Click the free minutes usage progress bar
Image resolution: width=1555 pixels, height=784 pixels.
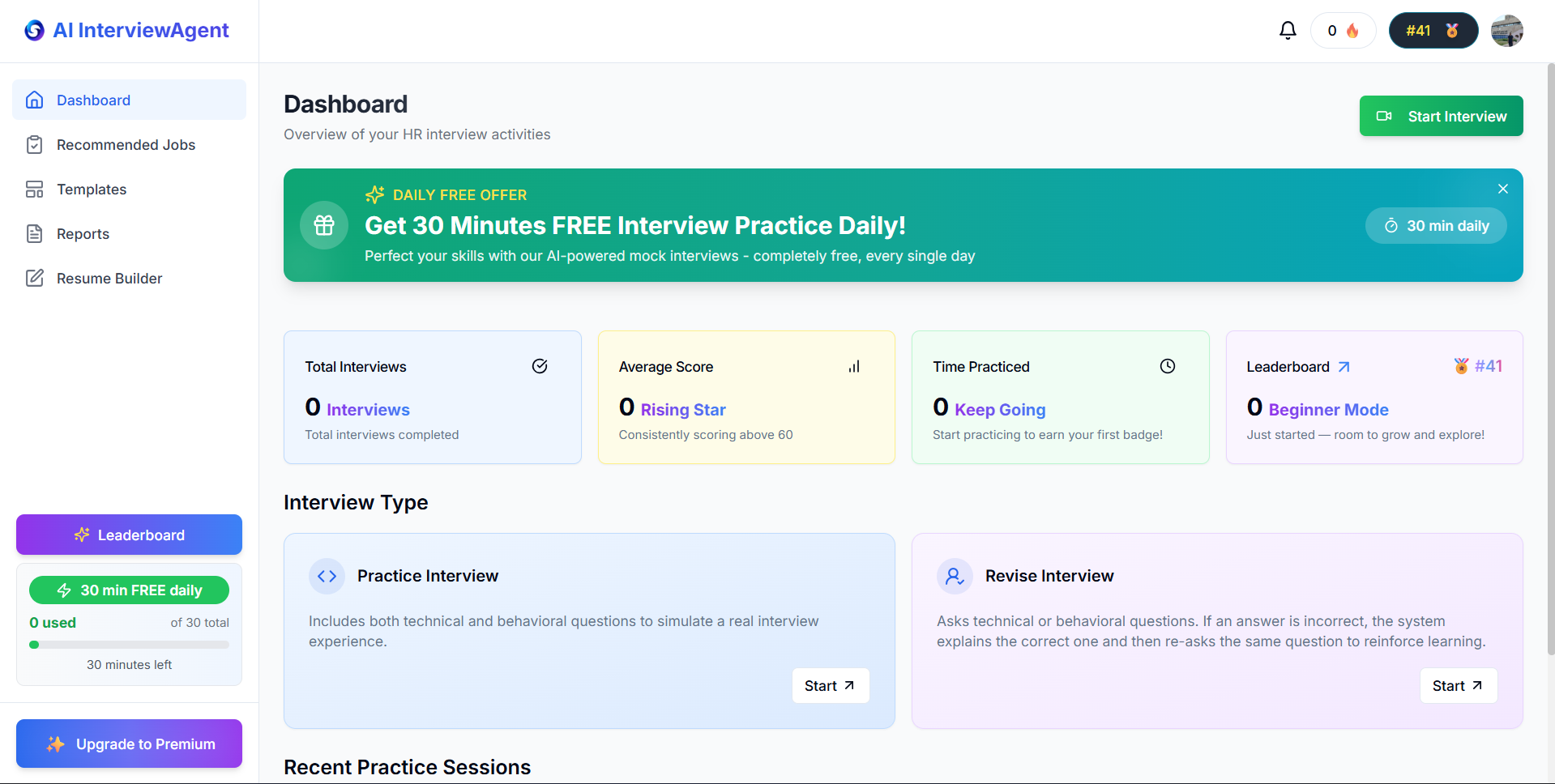pos(129,645)
